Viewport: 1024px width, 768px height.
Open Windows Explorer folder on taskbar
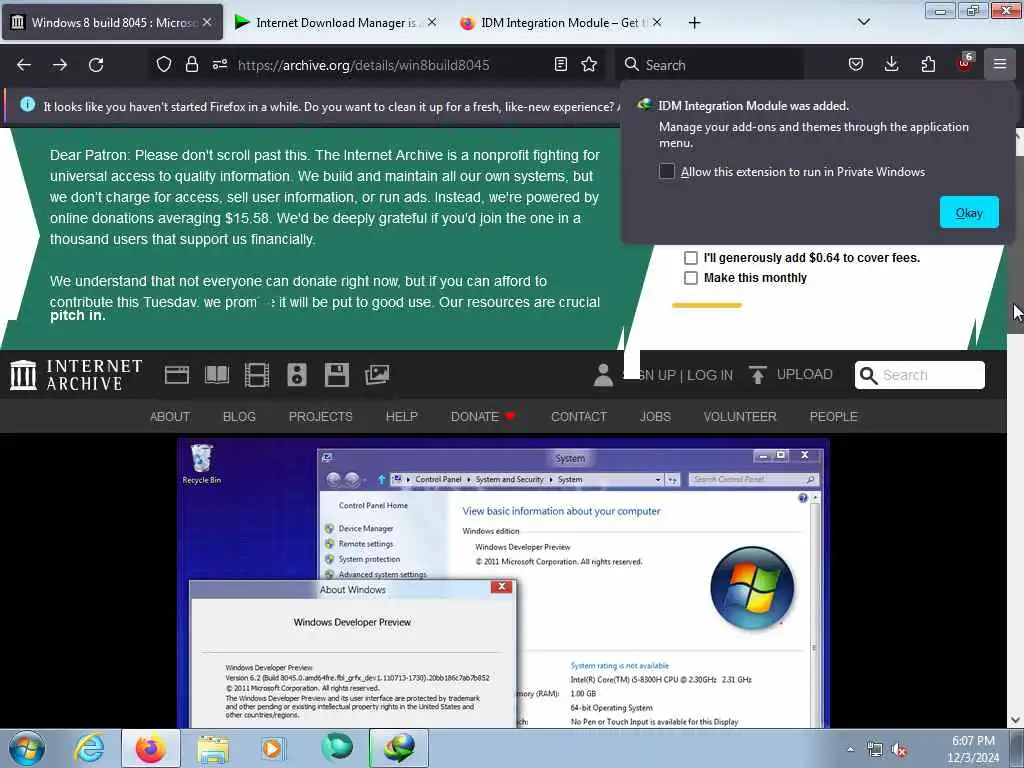[213, 748]
